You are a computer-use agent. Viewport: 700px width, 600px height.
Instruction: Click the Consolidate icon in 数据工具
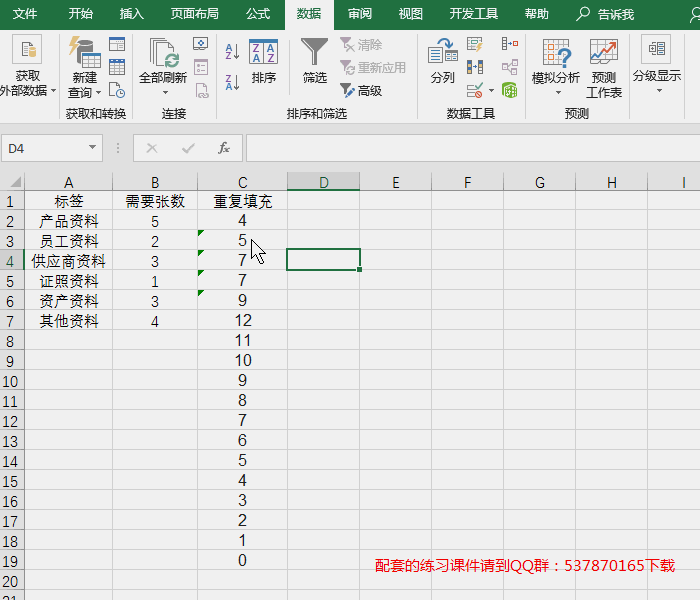point(510,44)
